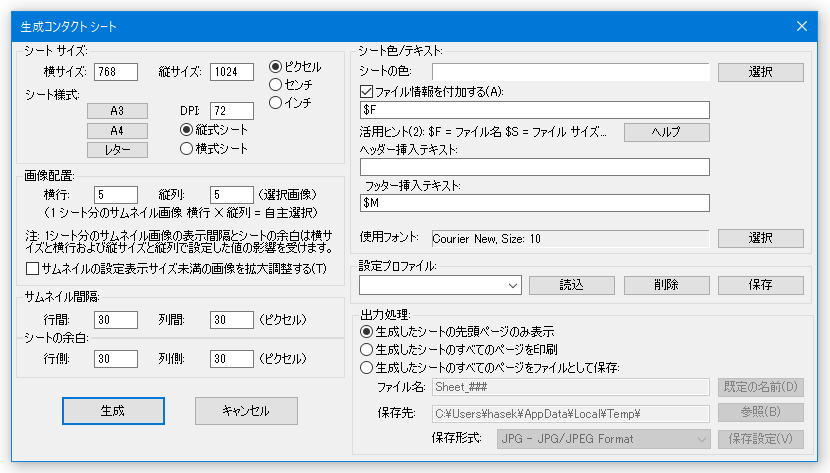Open the 設定プロファイル dropdown

pyautogui.click(x=440, y=285)
